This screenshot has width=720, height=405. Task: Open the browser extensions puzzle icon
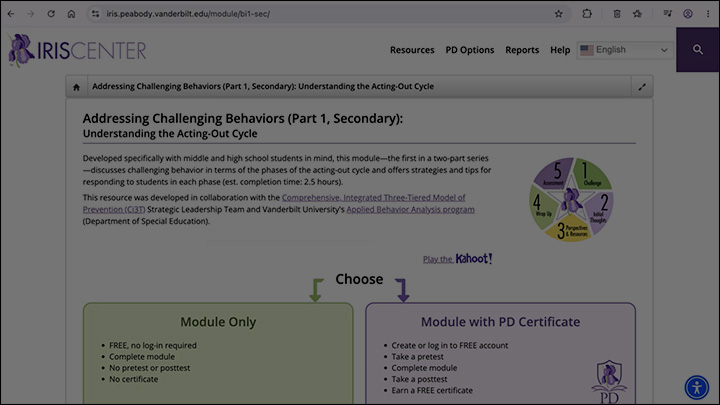pos(587,14)
